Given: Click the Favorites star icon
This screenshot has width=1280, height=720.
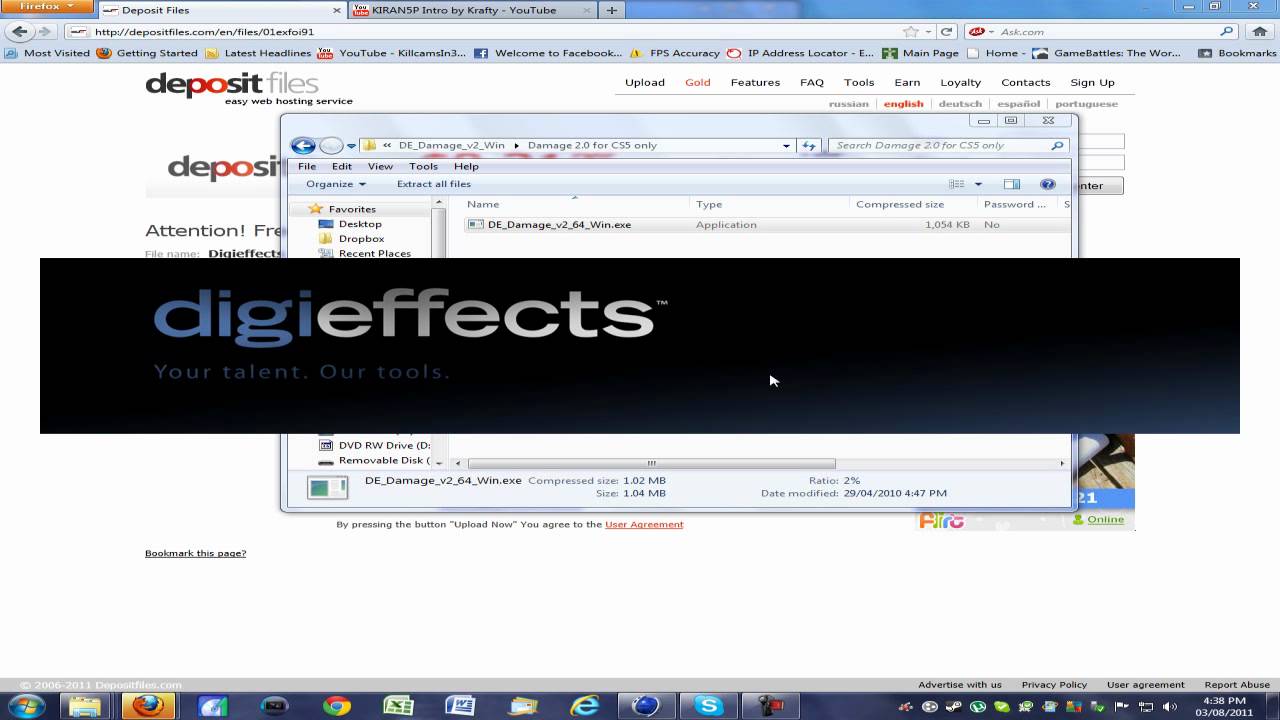Looking at the screenshot, I should [x=316, y=209].
